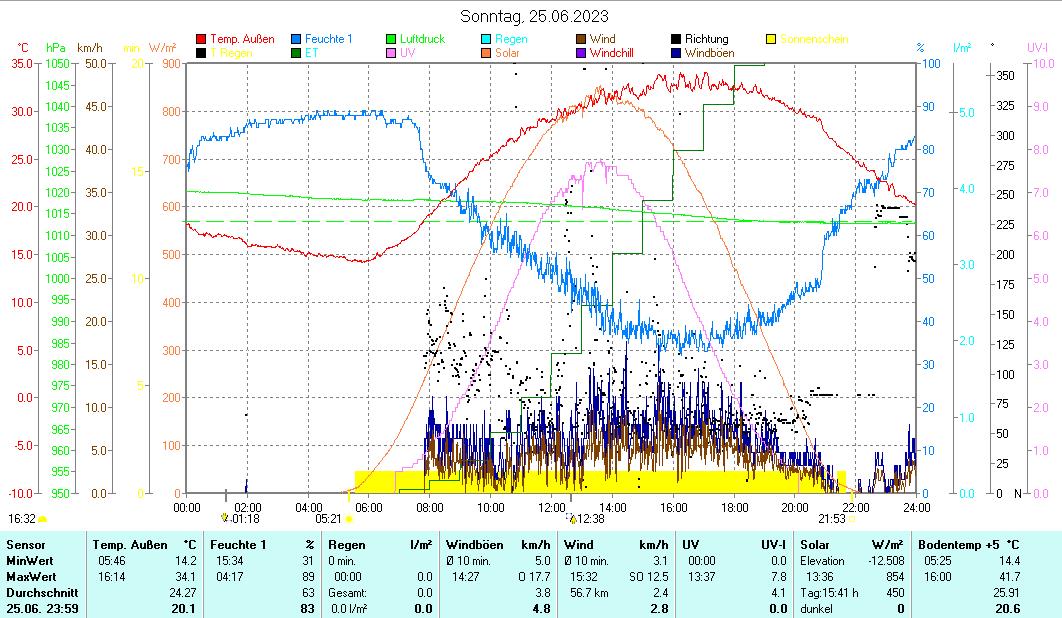Click the UV max time 13:37
Viewport: 1062px width, 618px height.
[x=702, y=577]
